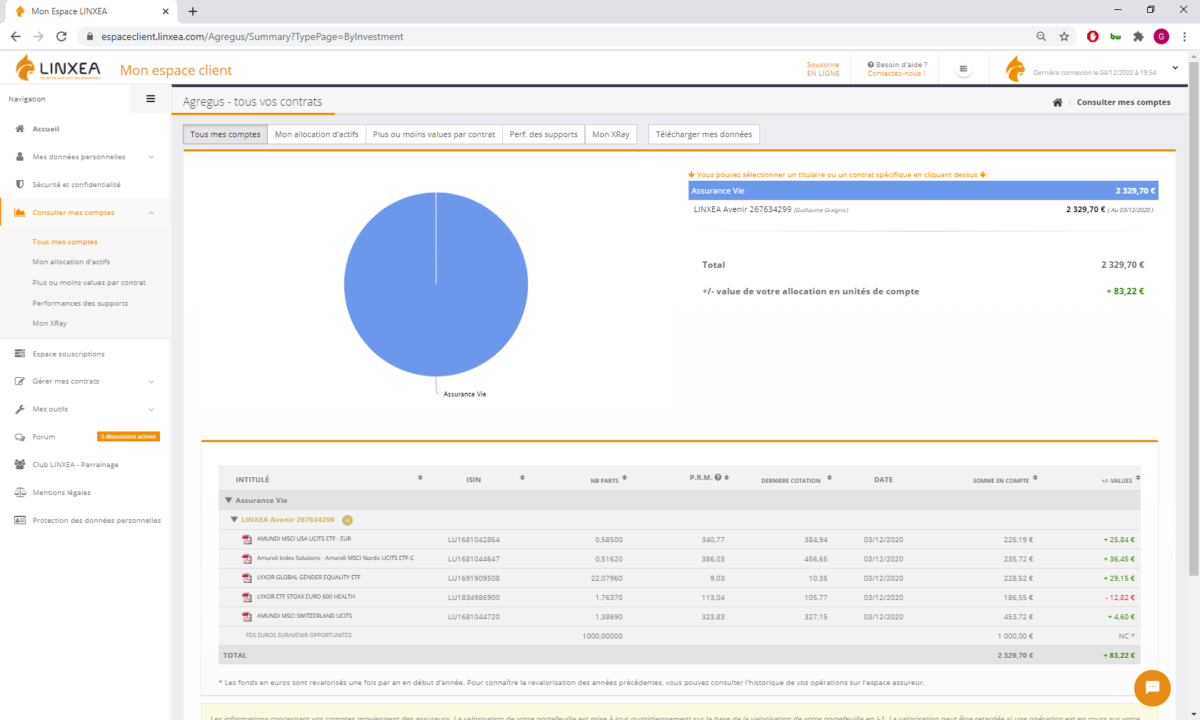
Task: Collapse the LINXEA Avenir 267634299 group
Action: [x=234, y=520]
